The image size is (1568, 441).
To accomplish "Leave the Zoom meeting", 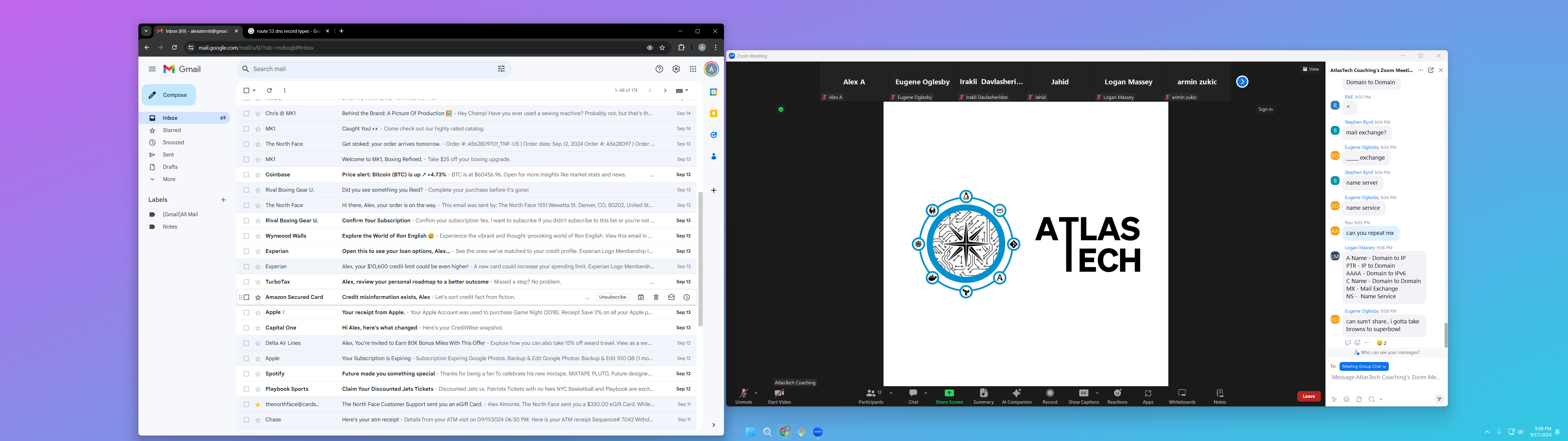I will coord(1308,397).
